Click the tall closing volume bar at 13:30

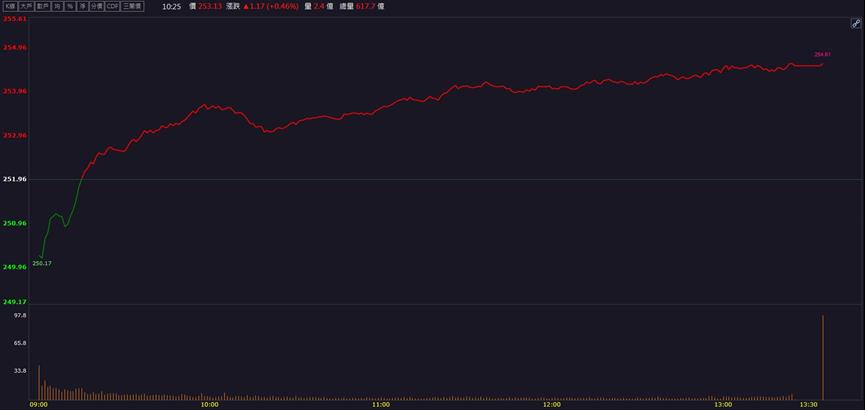823,358
